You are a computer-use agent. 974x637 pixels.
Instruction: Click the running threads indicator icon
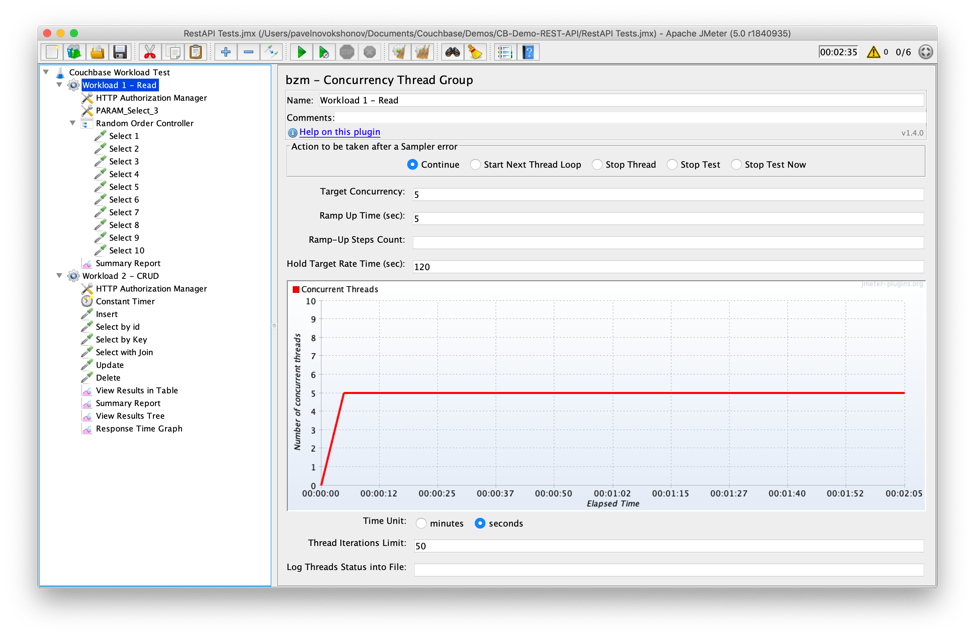pyautogui.click(x=926, y=52)
